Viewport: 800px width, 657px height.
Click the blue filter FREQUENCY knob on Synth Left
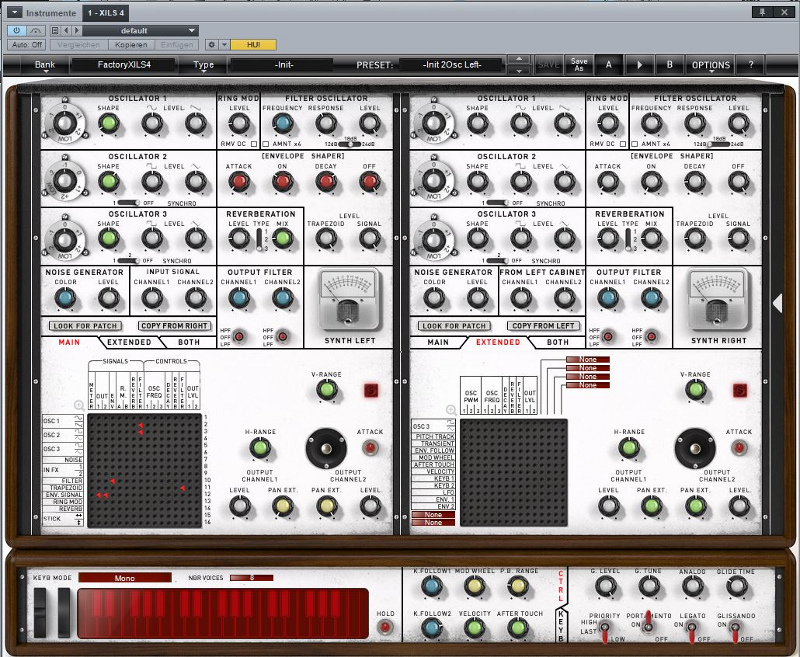coord(283,123)
